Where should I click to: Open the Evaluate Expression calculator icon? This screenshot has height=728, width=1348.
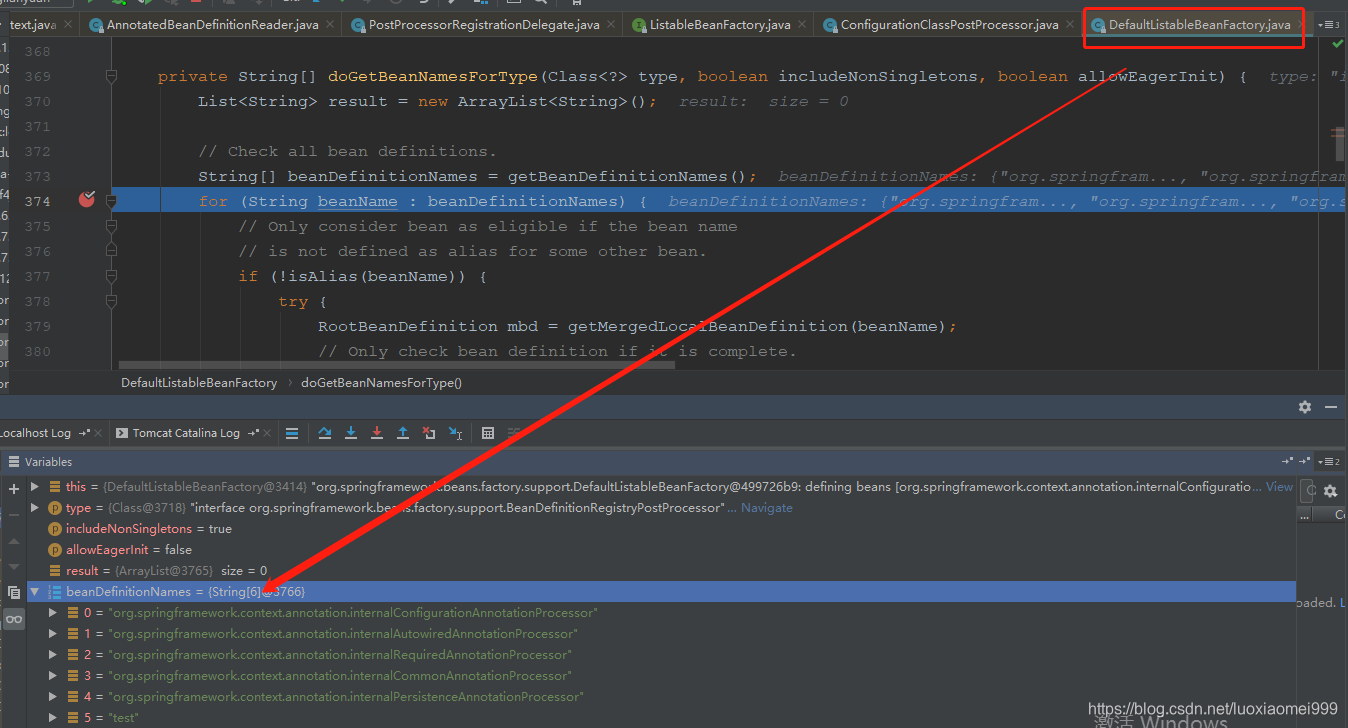488,433
